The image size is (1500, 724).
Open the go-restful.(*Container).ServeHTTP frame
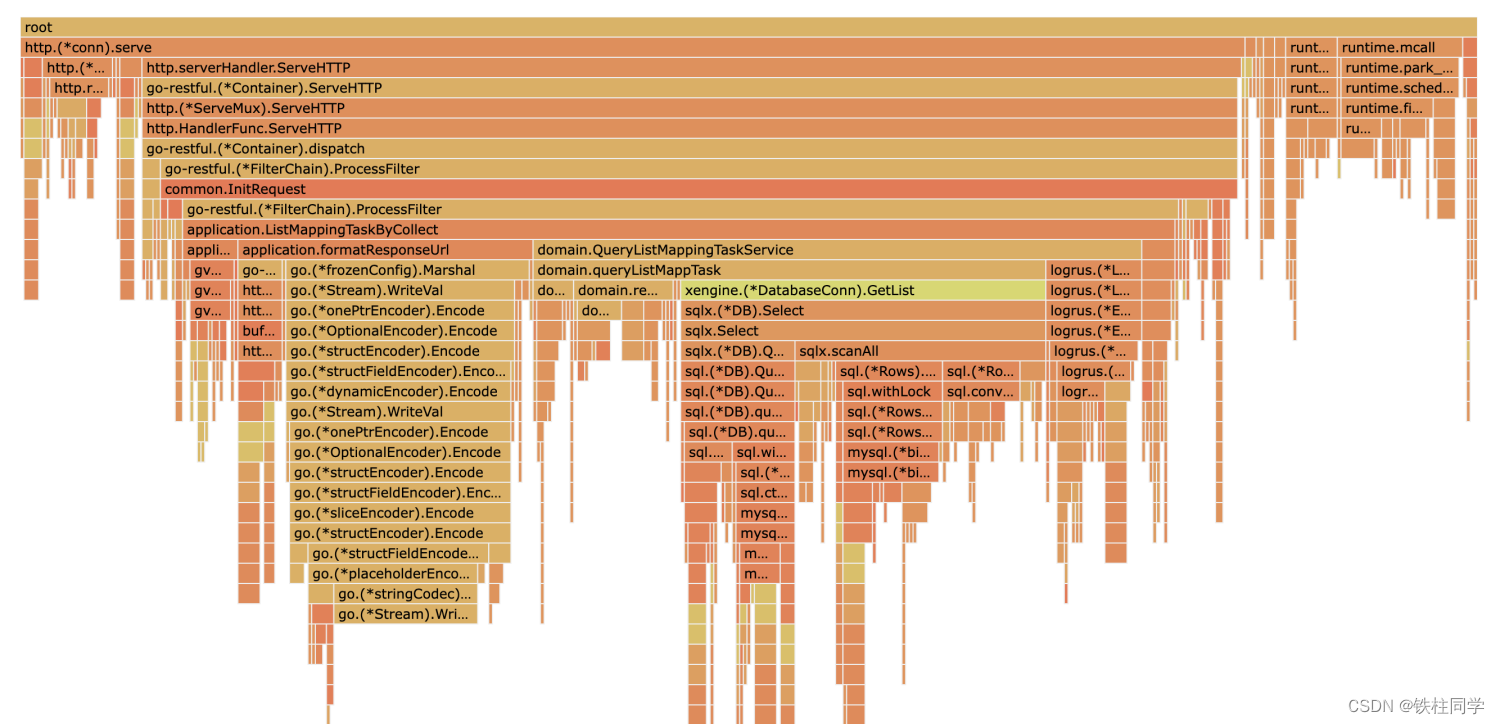pos(690,88)
